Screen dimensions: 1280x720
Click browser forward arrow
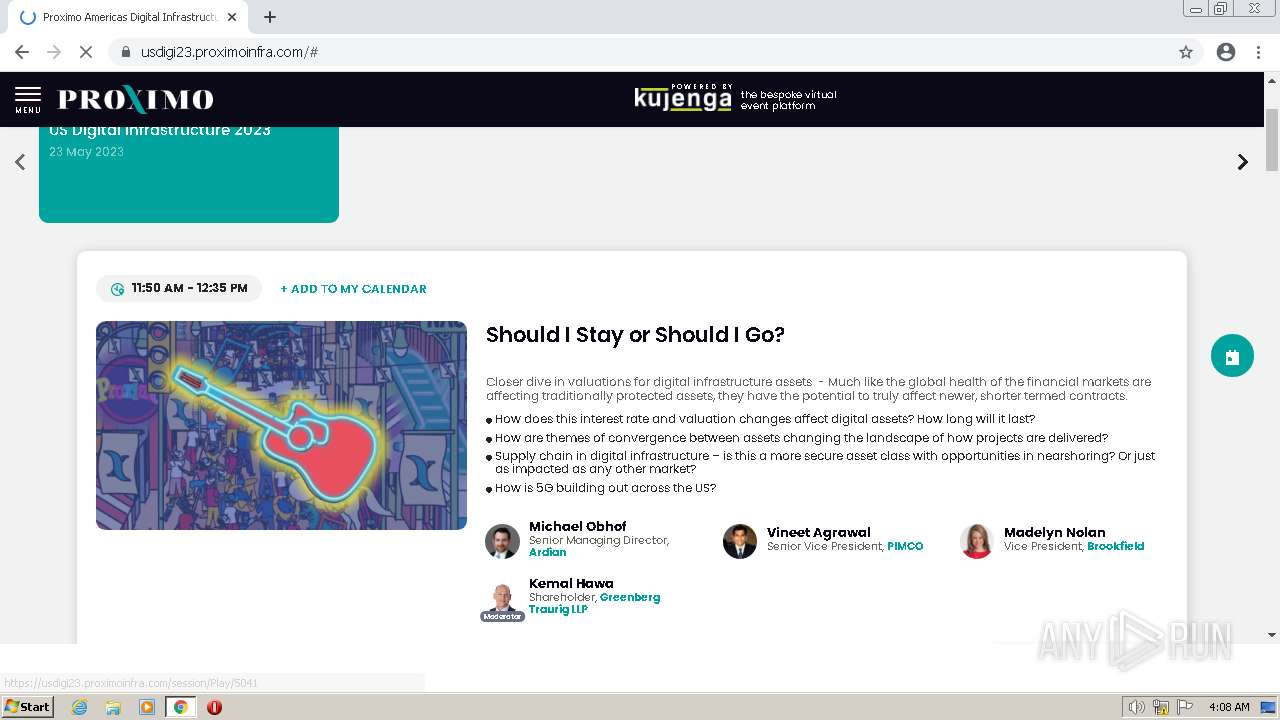coord(54,52)
